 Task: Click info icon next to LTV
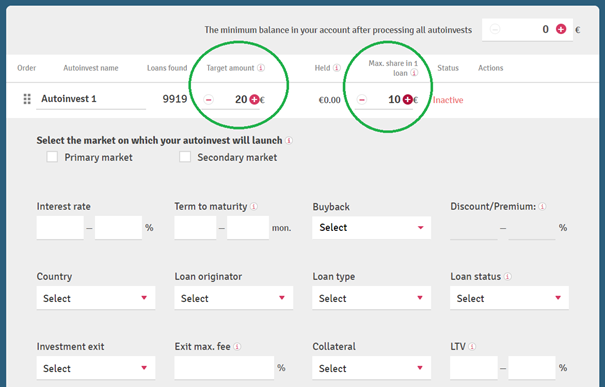(x=472, y=346)
